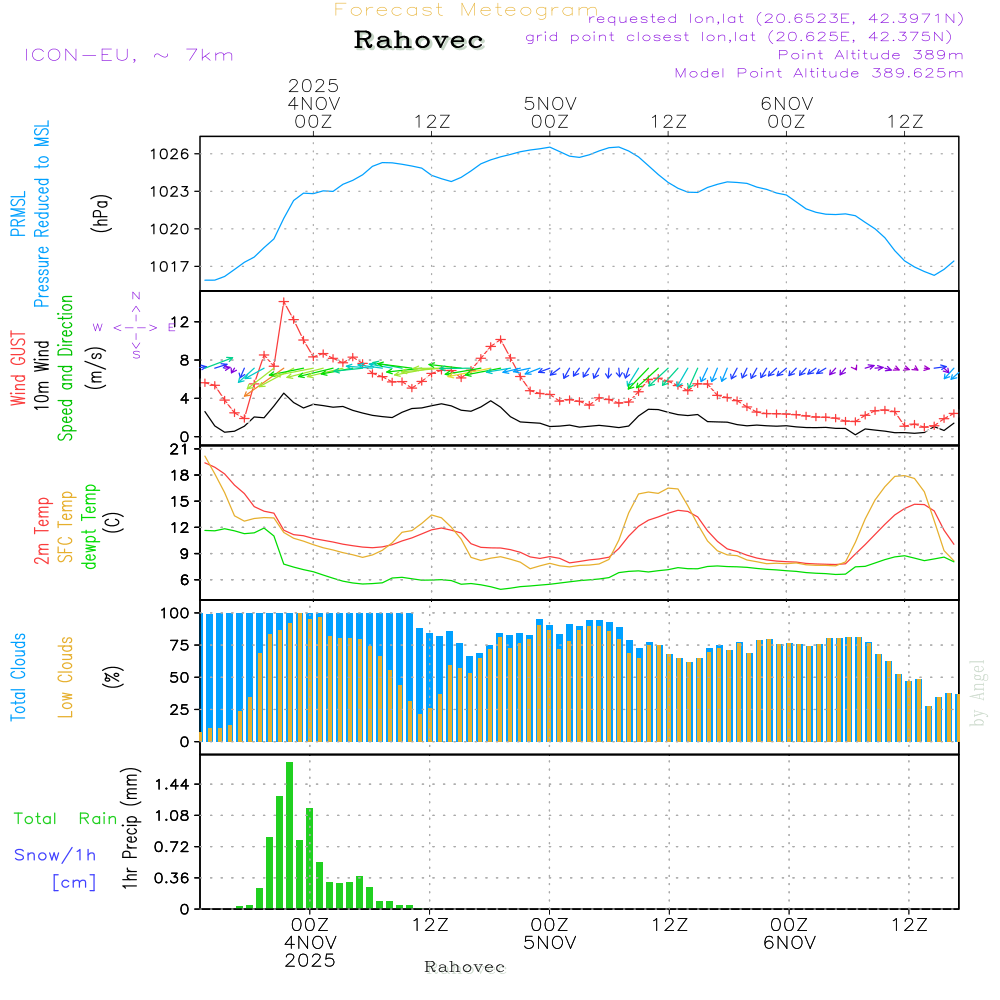The height and width of the screenshot is (1000, 1000).
Task: Click the ICON-EU ~7km model label
Action: coord(128,55)
